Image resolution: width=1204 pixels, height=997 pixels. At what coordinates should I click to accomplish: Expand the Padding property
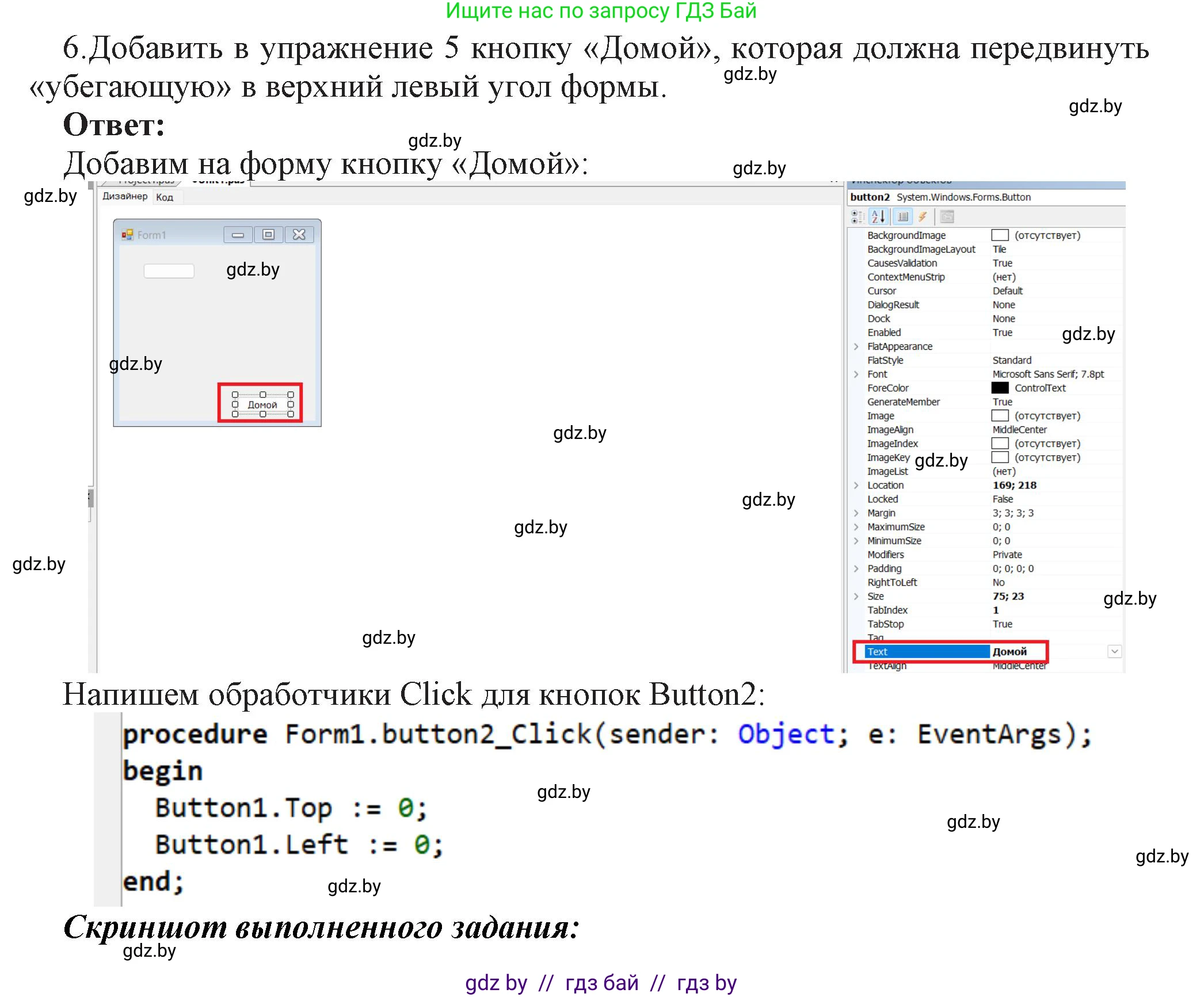pyautogui.click(x=856, y=568)
